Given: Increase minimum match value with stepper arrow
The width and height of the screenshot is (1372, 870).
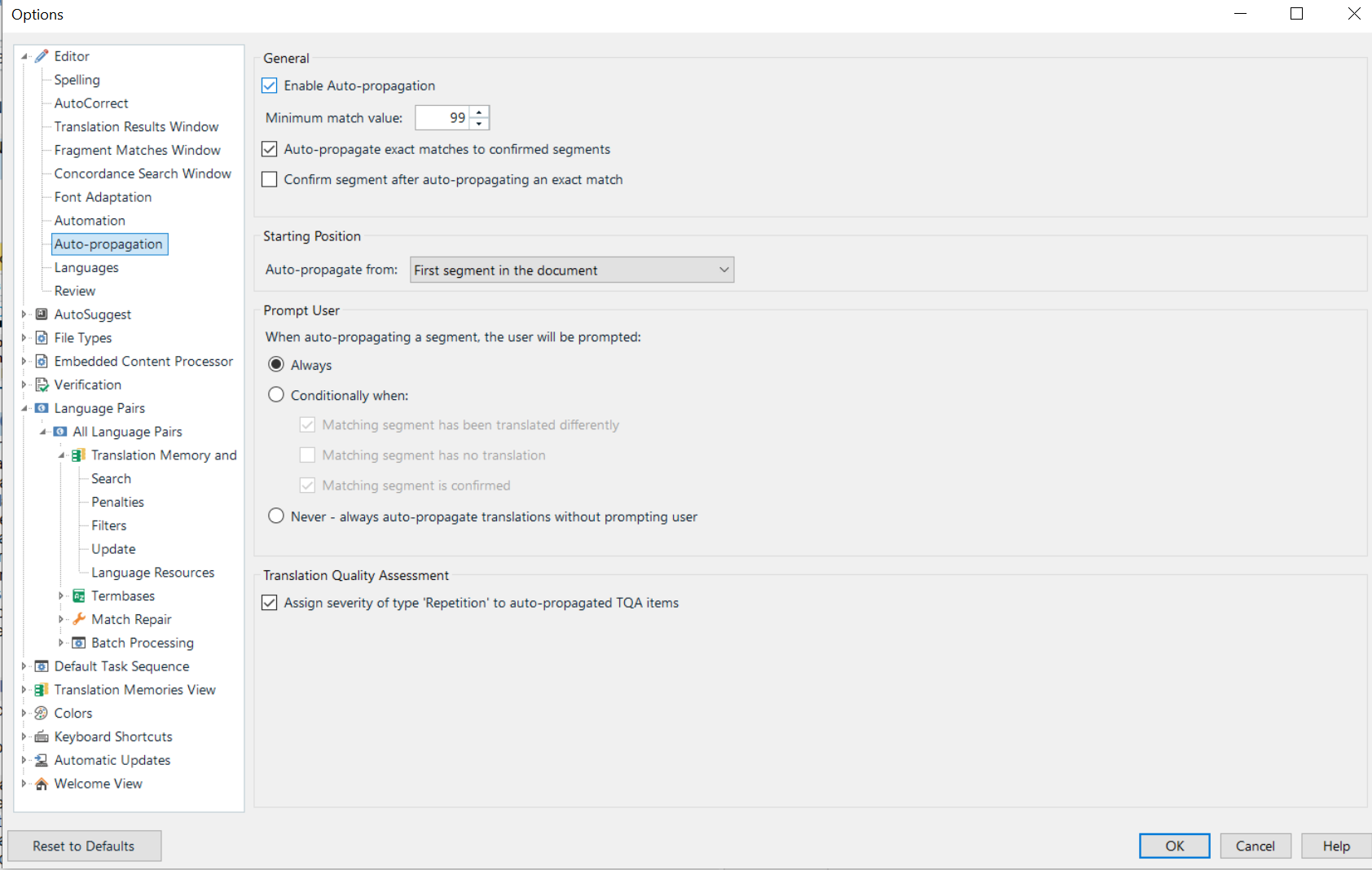Looking at the screenshot, I should (479, 112).
